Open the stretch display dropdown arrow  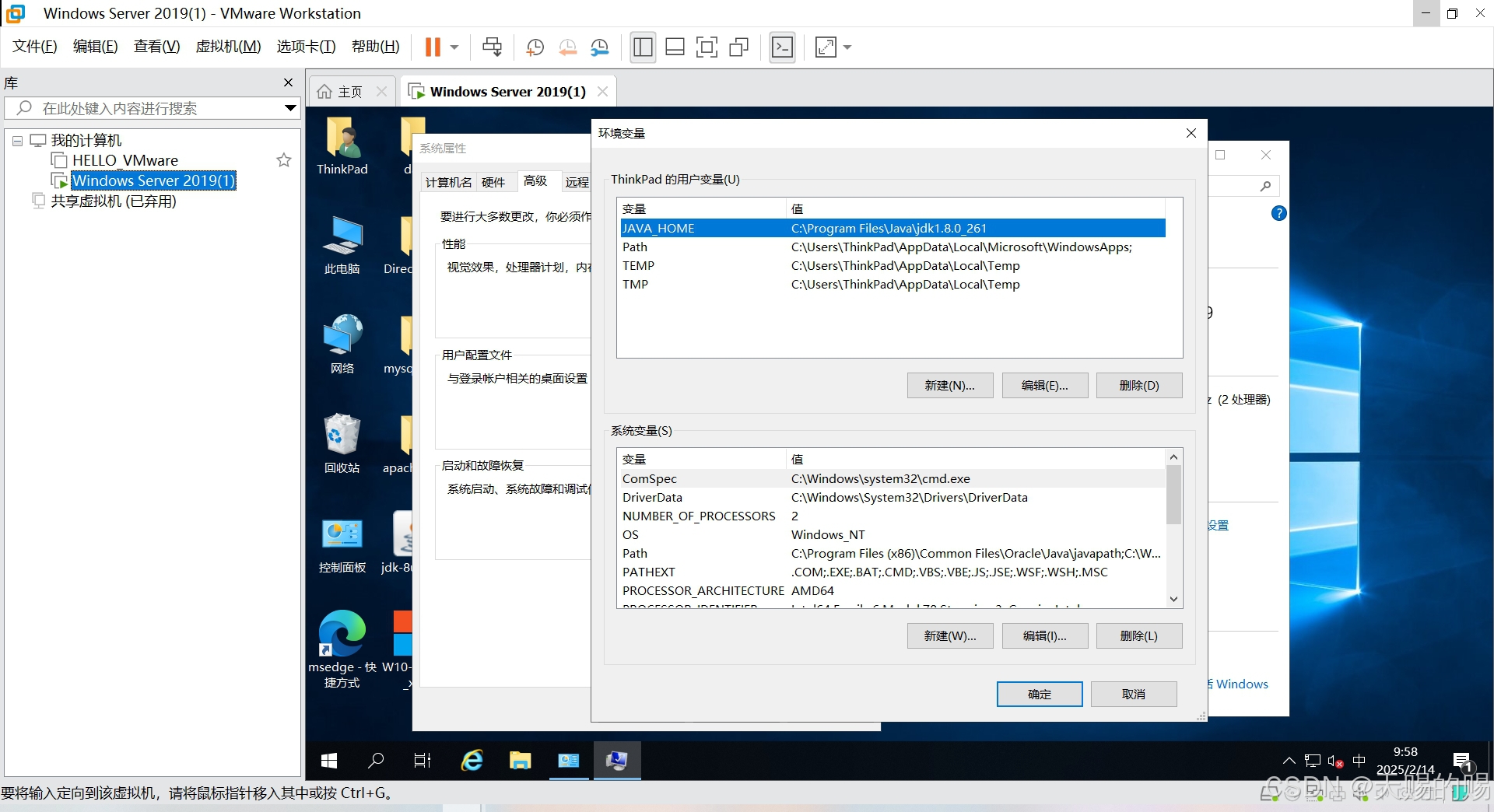pyautogui.click(x=847, y=47)
